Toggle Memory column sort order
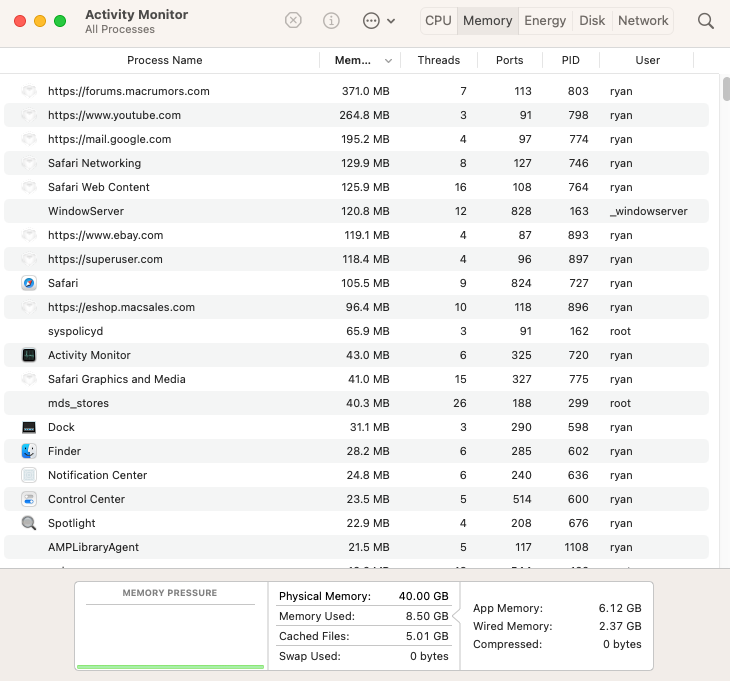Image resolution: width=730 pixels, height=681 pixels. point(360,60)
